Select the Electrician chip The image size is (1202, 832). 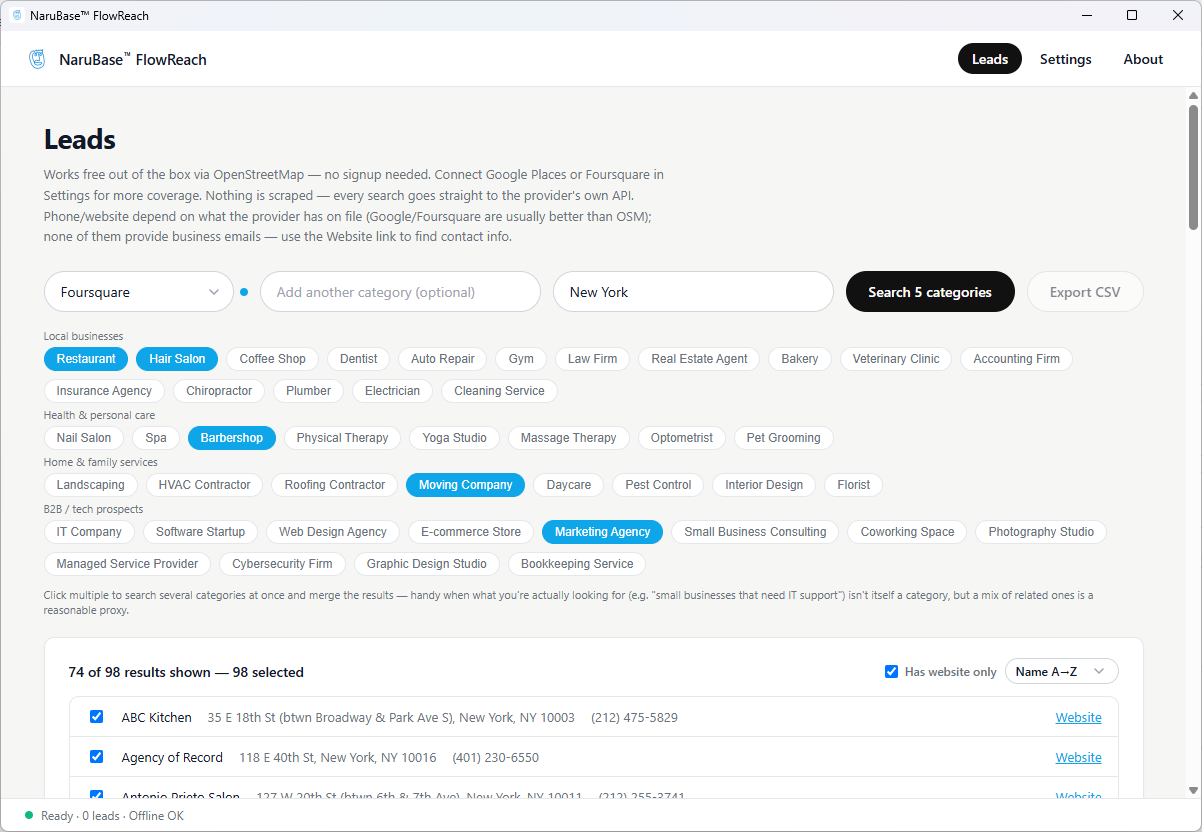393,391
